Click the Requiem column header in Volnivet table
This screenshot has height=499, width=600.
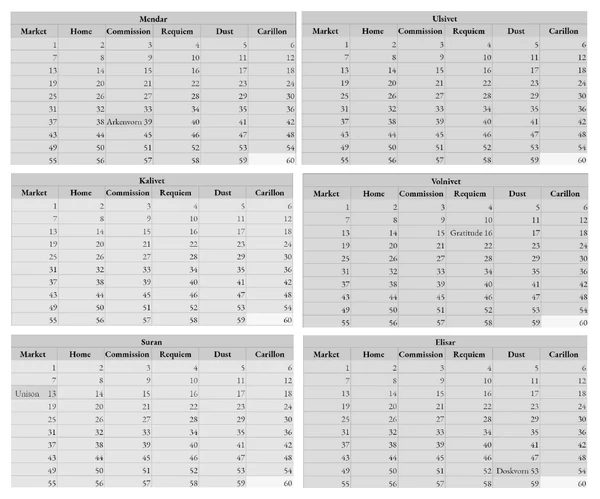(x=470, y=194)
